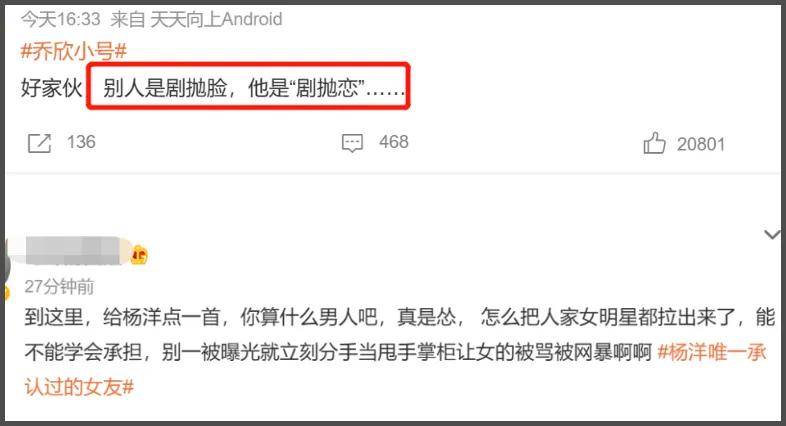Image resolution: width=786 pixels, height=426 pixels.
Task: Click the partial avatar at left edge
Action: 5,261
